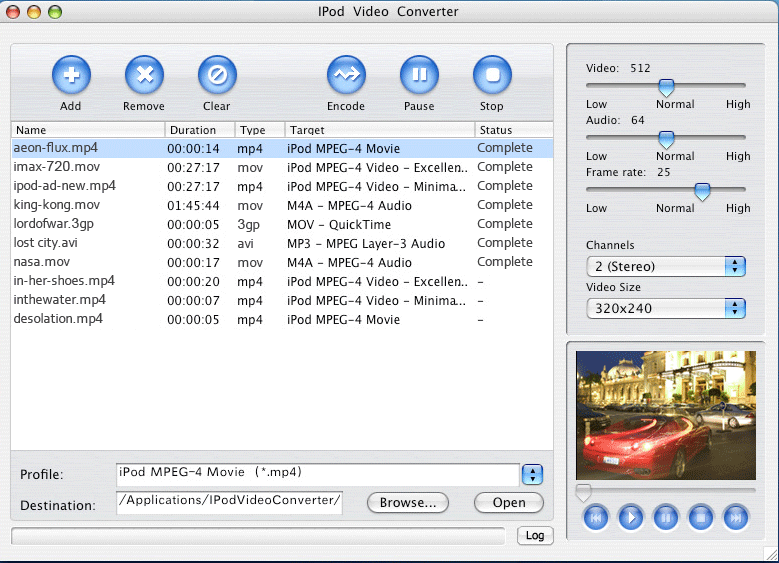
Task: Select the desolation.mp4 file
Action: coord(58,319)
